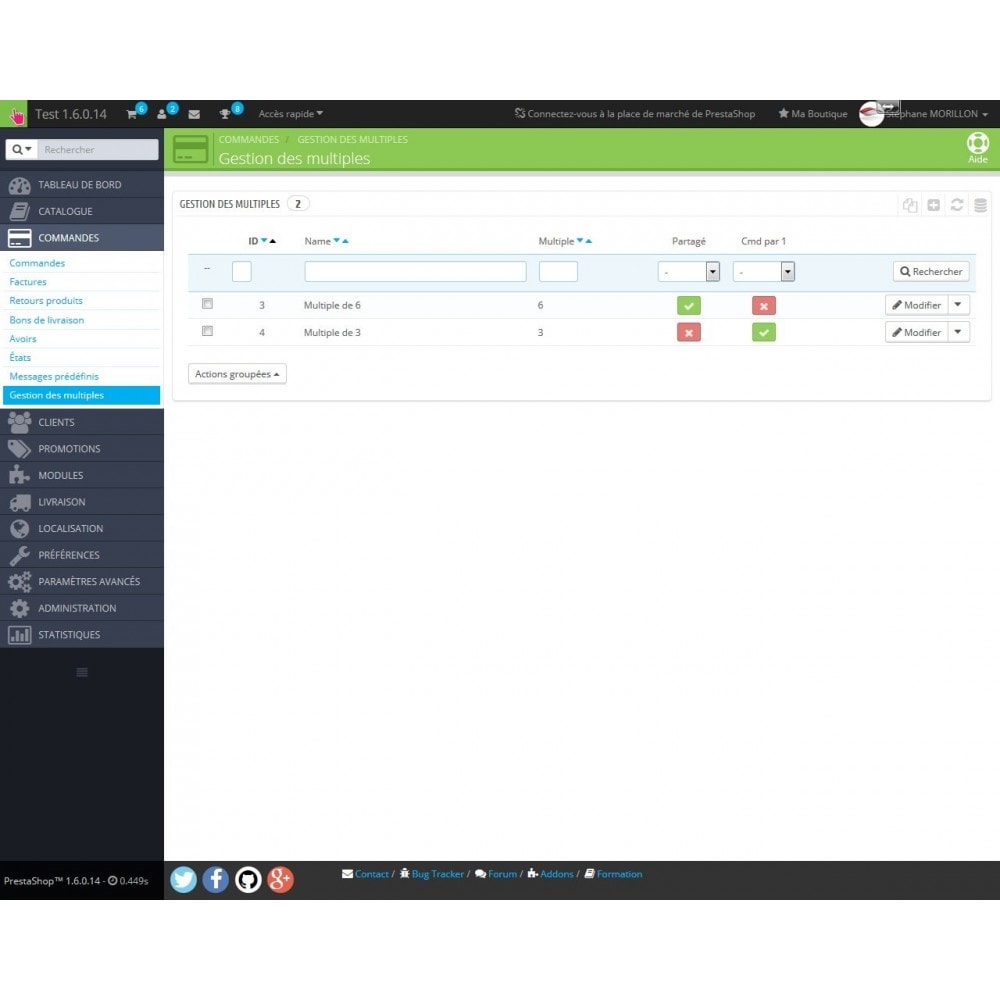Screen dimensions: 1000x1000
Task: Toggle Cmd par 1 for Multiple de 3
Action: point(763,332)
